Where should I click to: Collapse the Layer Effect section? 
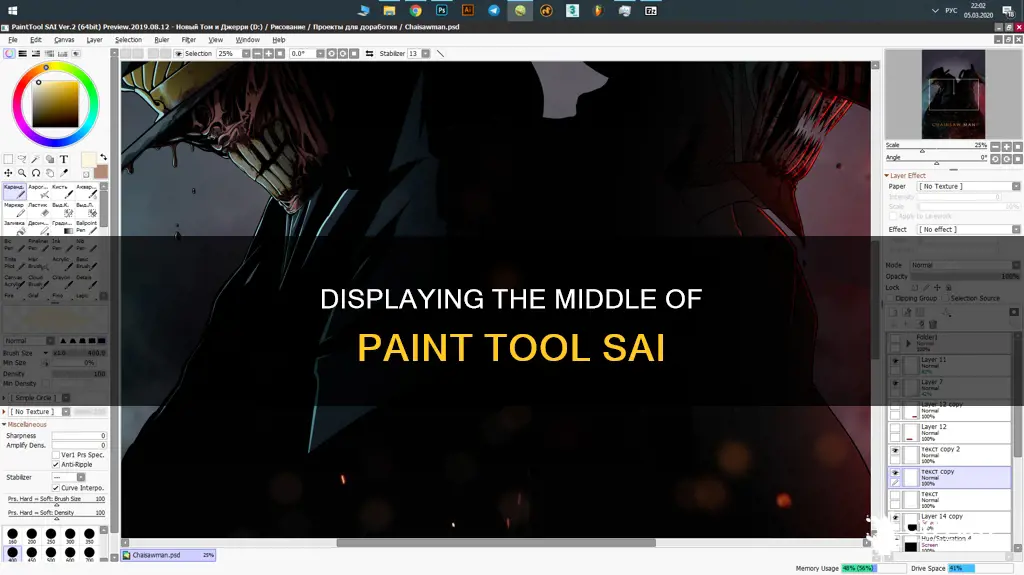887,175
